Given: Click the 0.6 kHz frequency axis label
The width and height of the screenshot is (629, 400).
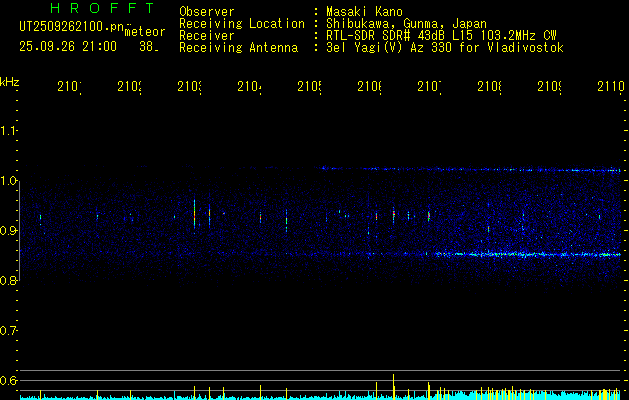Looking at the screenshot, I should coord(8,380).
